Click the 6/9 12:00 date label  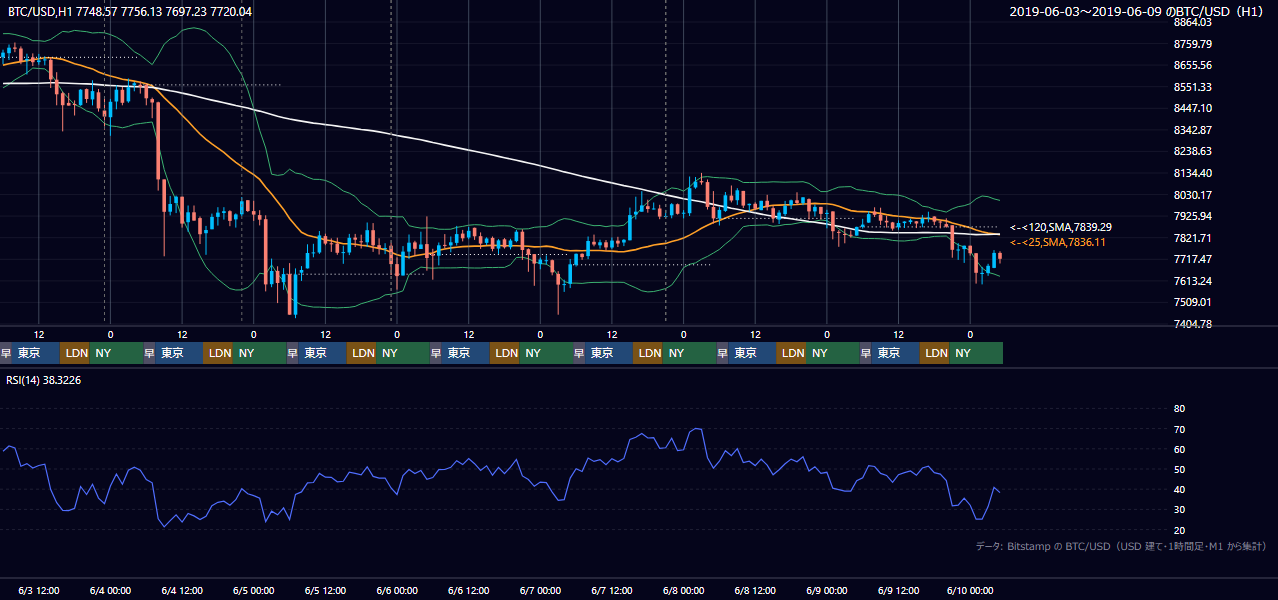click(899, 591)
